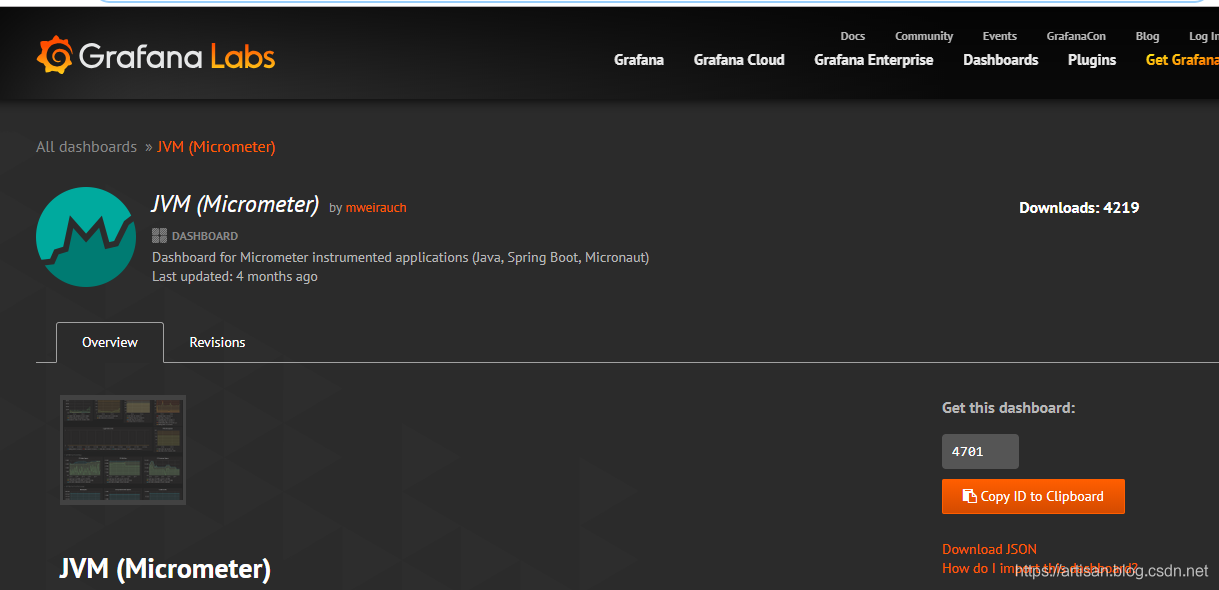The image size is (1219, 590).
Task: Open the GrafanaCon link
Action: [x=1076, y=36]
